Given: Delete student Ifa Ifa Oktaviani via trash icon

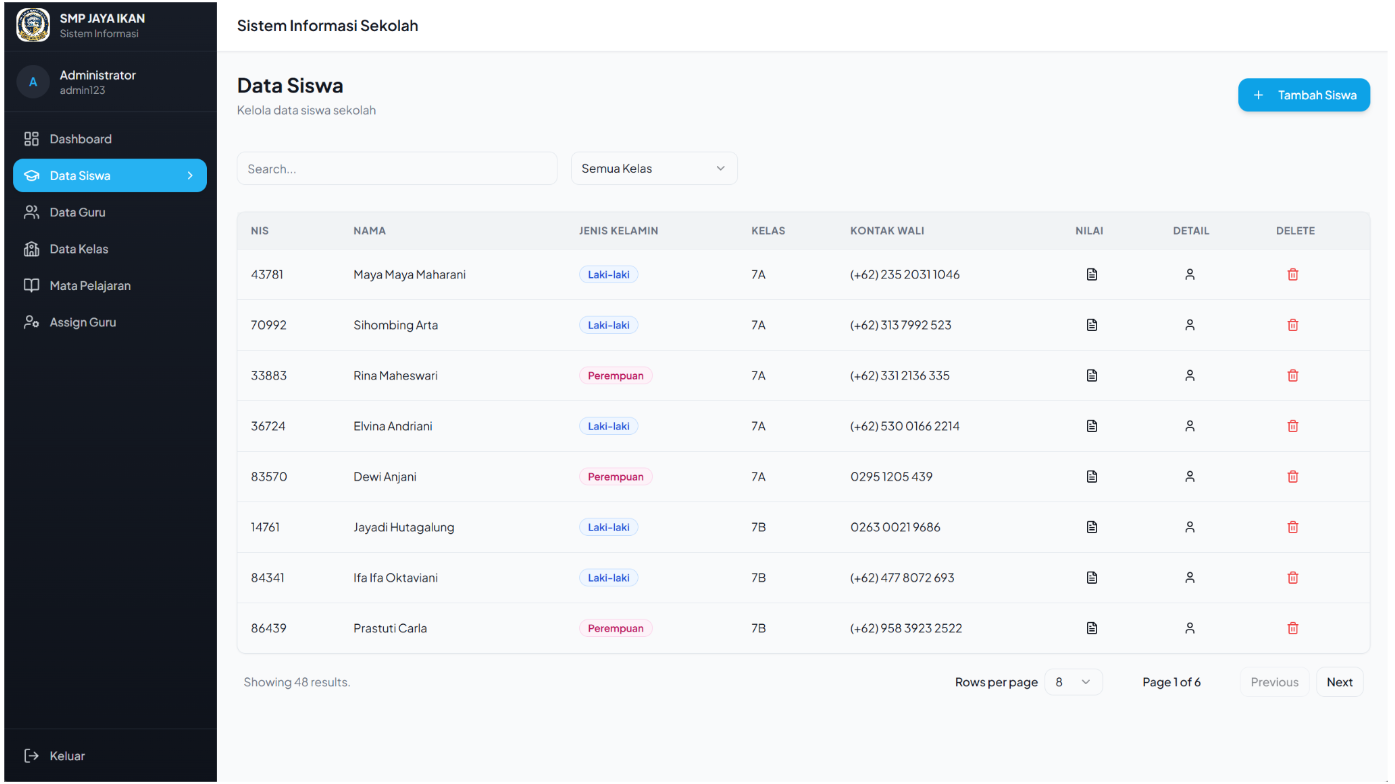Looking at the screenshot, I should pyautogui.click(x=1293, y=578).
